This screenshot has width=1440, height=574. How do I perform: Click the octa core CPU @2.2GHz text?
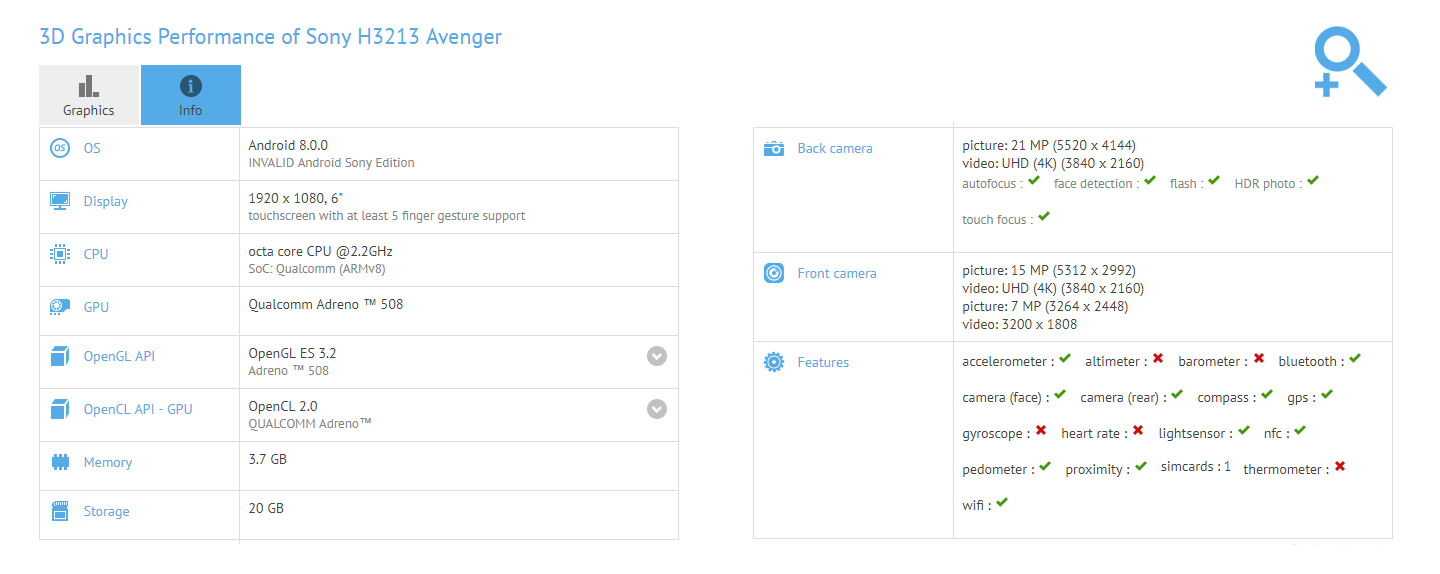(x=320, y=251)
